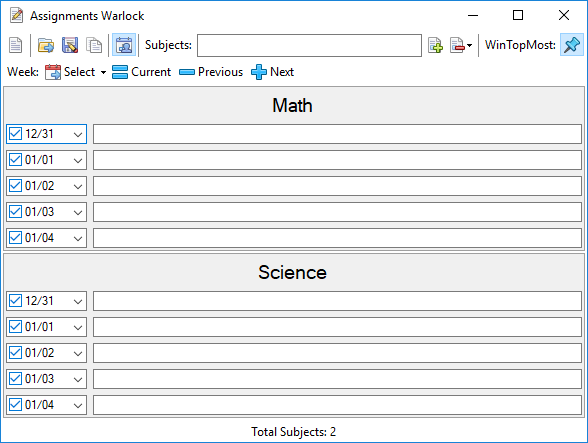This screenshot has height=443, width=588.
Task: Open the Week Select menu
Action: tap(75, 72)
